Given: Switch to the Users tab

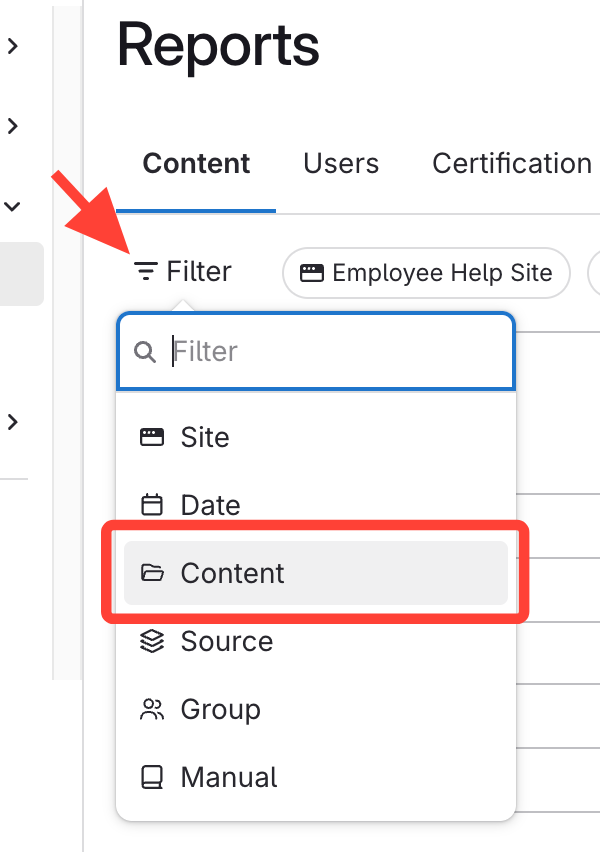Looking at the screenshot, I should coord(341,164).
